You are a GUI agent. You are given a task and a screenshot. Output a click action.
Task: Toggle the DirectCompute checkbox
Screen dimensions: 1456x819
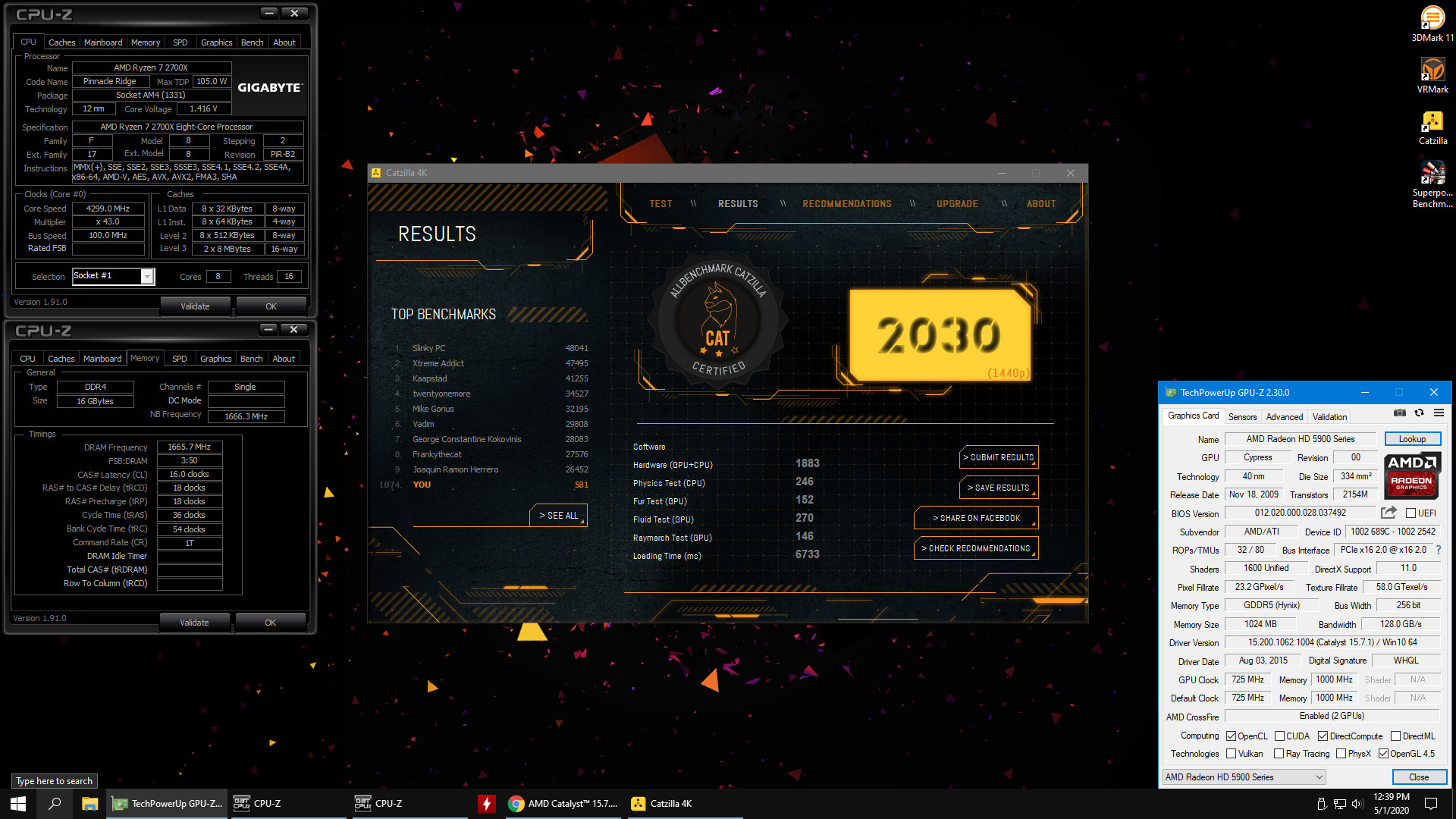(x=1323, y=736)
